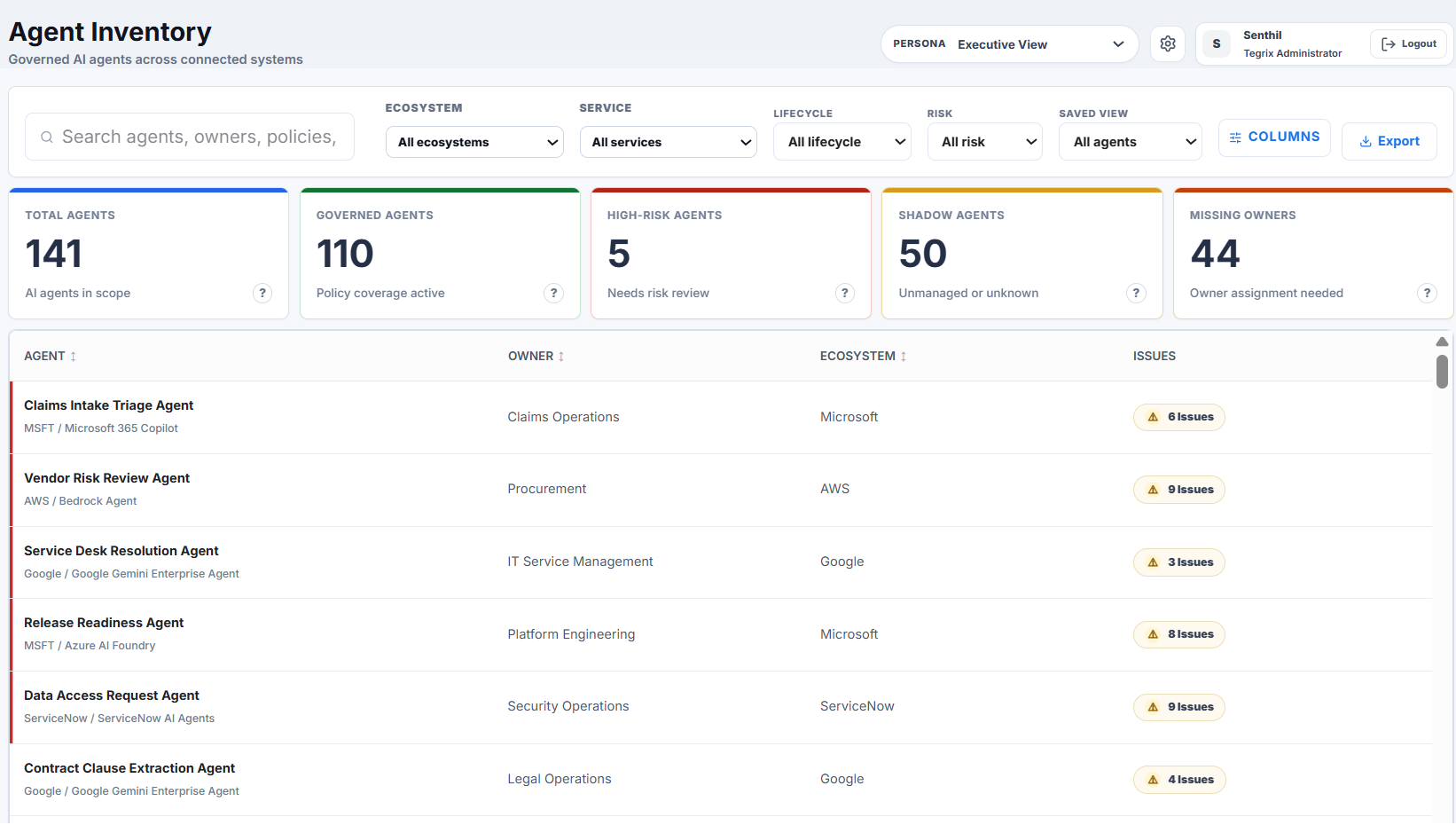Click the Export download icon
The height and width of the screenshot is (825, 1456).
[x=1366, y=142]
